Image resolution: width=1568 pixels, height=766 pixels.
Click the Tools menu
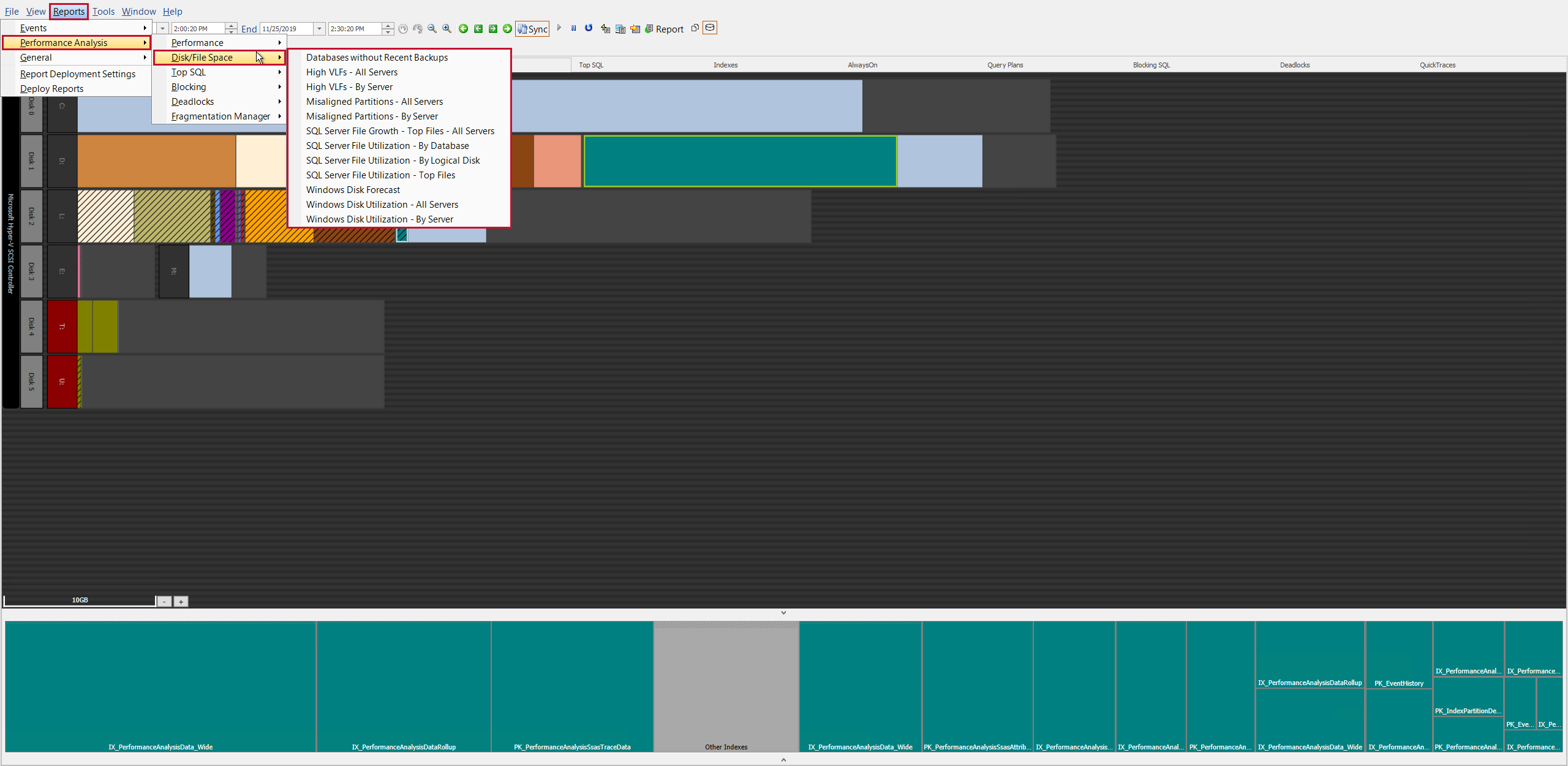(x=103, y=11)
